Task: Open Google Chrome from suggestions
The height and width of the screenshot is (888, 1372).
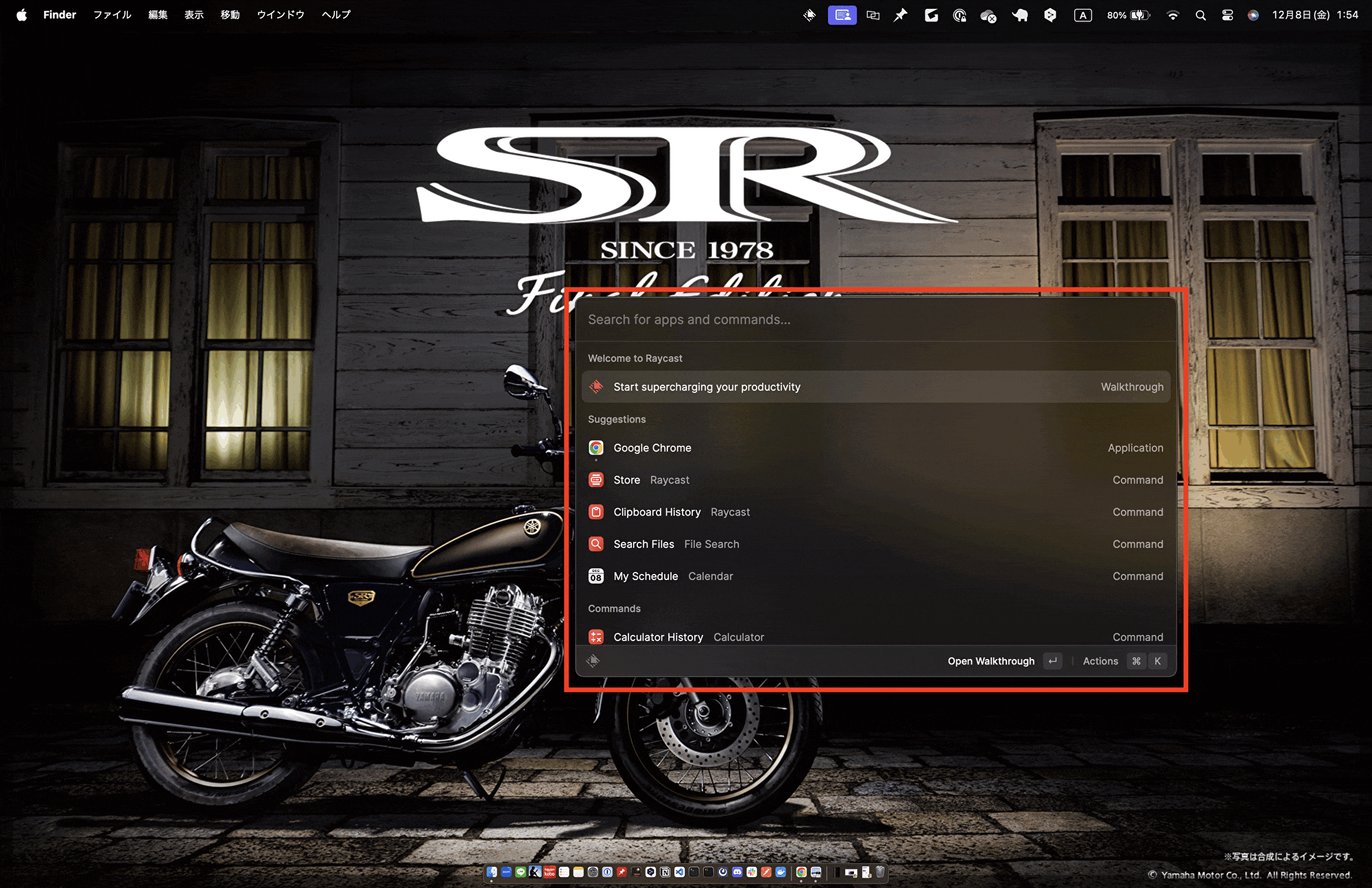Action: (652, 448)
